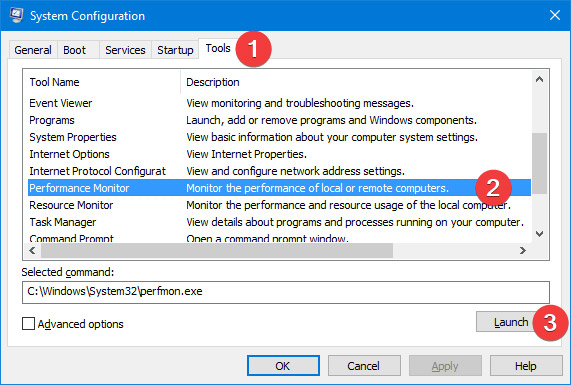Switch to the General tab
This screenshot has width=571, height=385.
click(x=33, y=50)
